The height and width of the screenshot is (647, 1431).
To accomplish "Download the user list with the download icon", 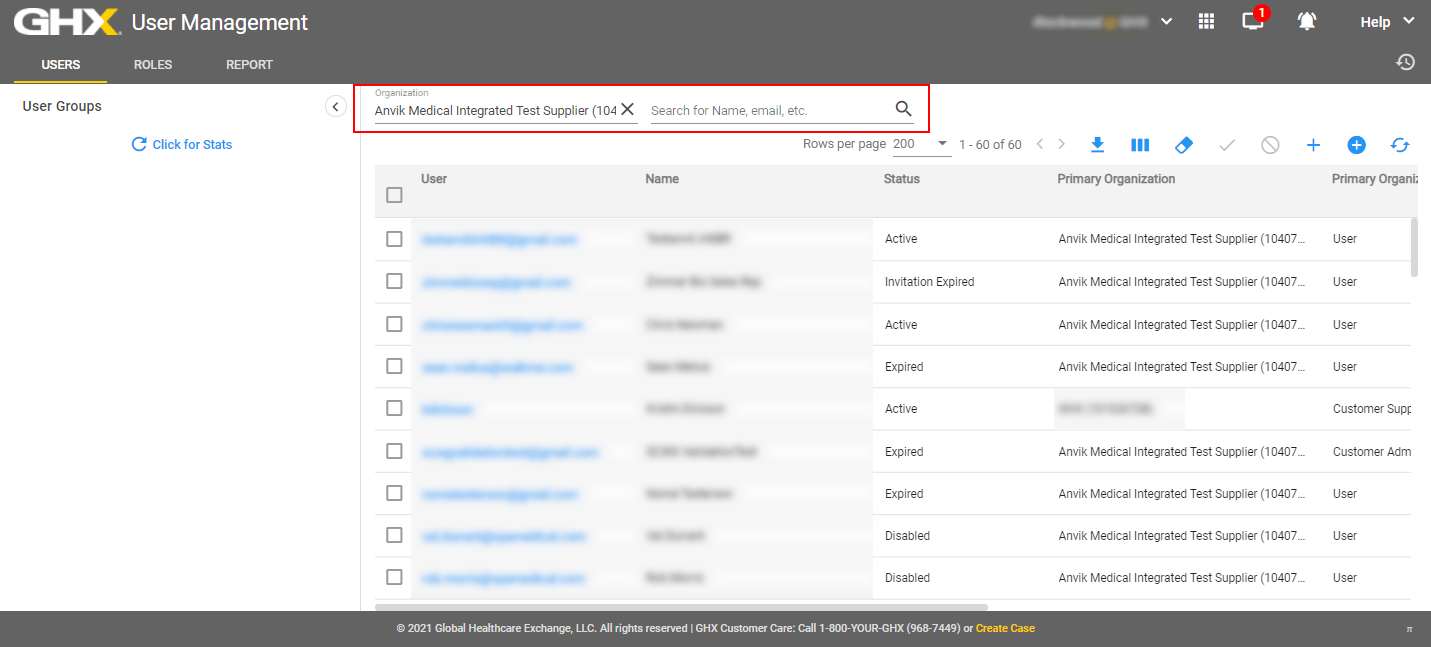I will (x=1097, y=145).
